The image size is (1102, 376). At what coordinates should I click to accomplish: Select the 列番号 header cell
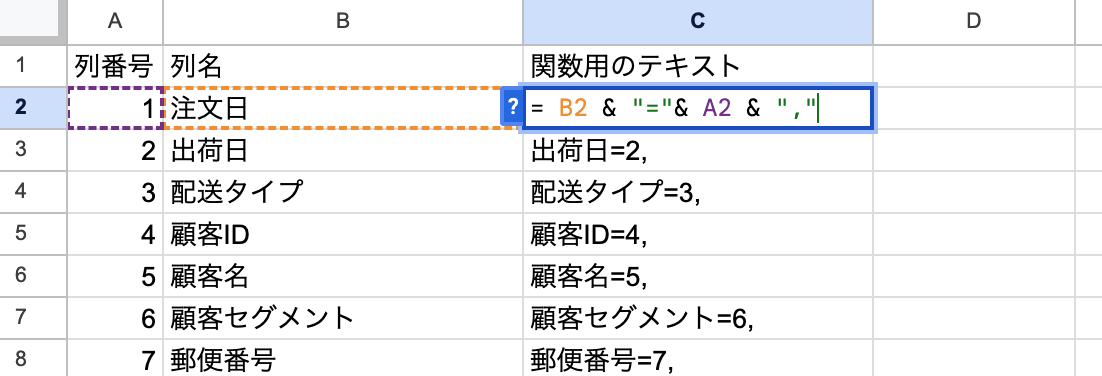(x=115, y=66)
